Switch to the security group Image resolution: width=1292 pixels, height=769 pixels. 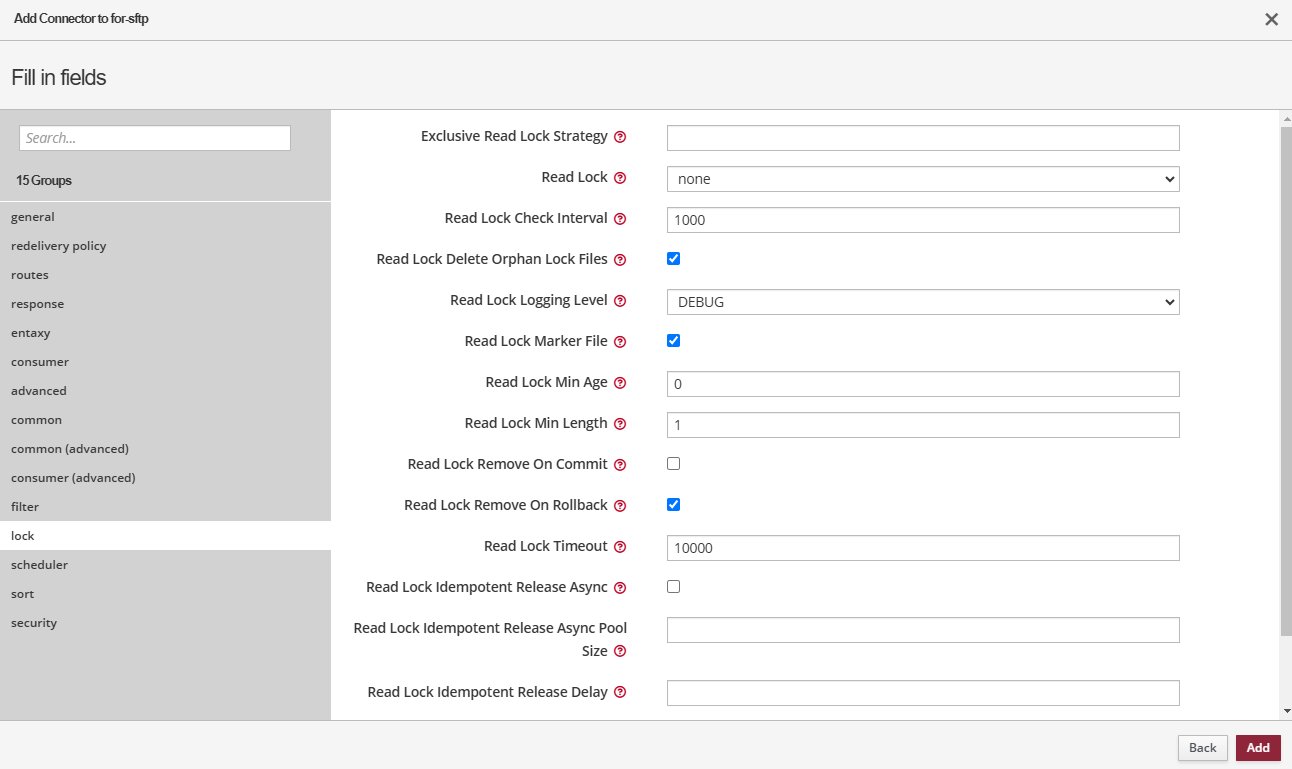point(34,623)
